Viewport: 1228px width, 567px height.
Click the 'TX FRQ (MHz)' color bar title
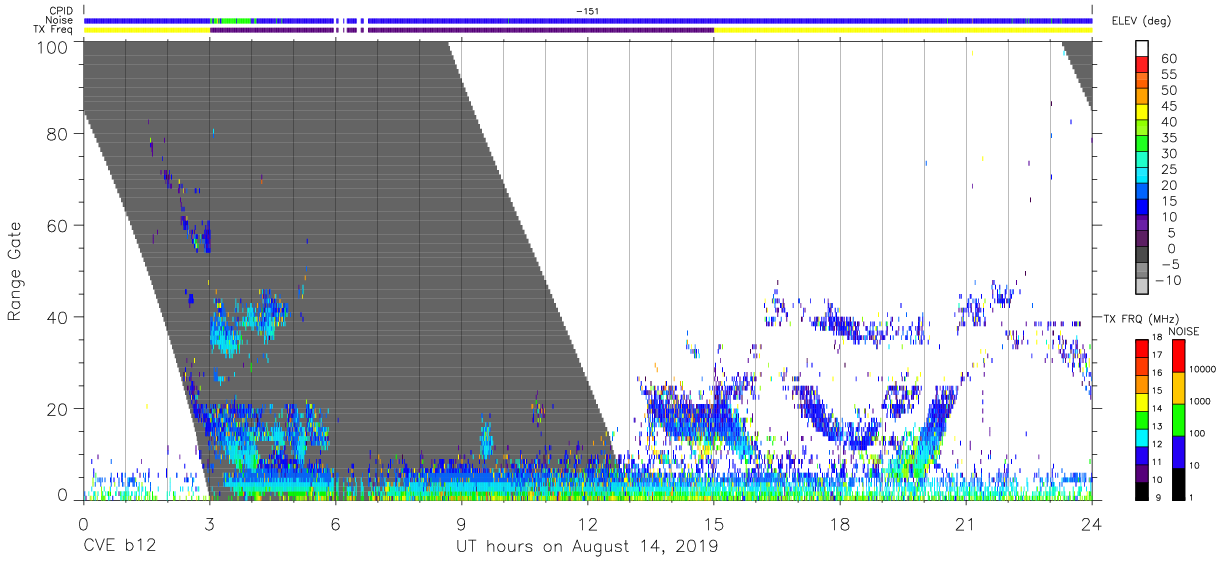pyautogui.click(x=1139, y=318)
